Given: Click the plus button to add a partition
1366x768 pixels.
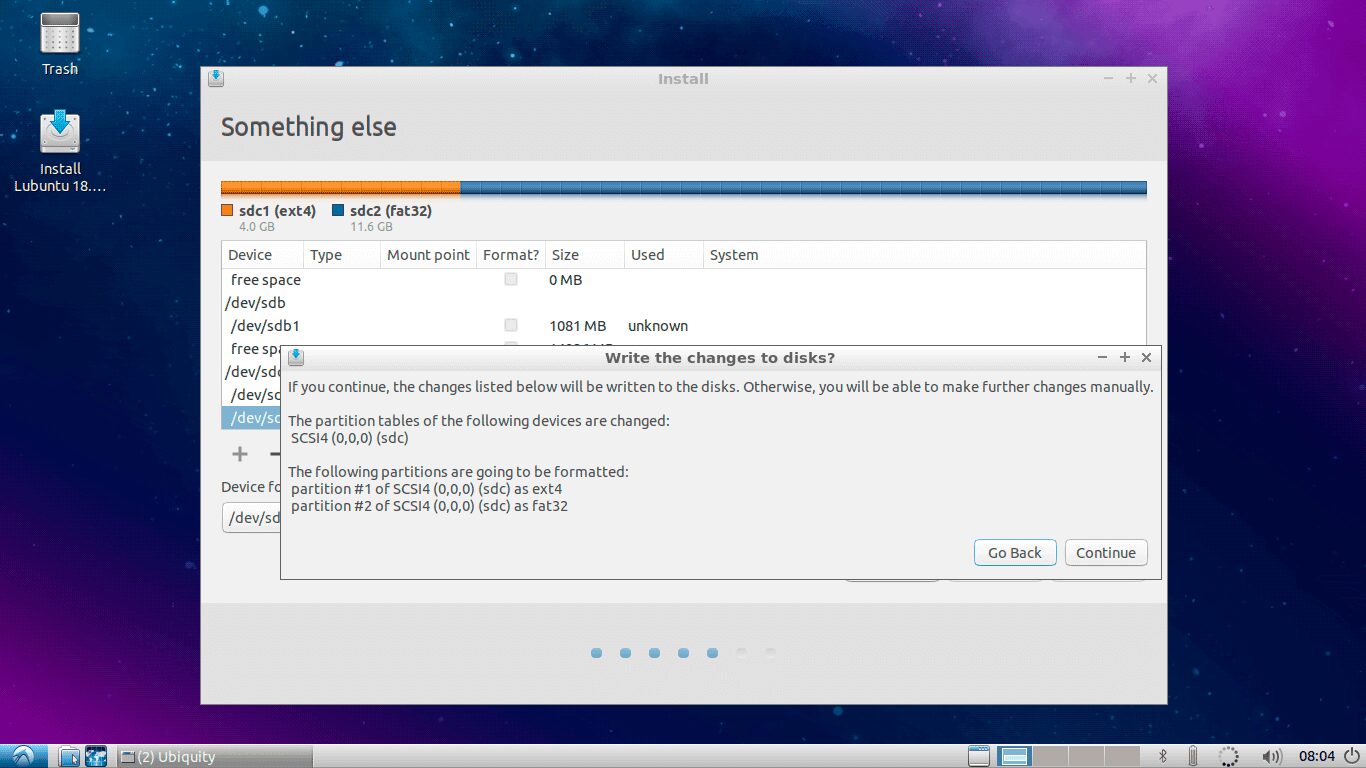Looking at the screenshot, I should pos(239,453).
